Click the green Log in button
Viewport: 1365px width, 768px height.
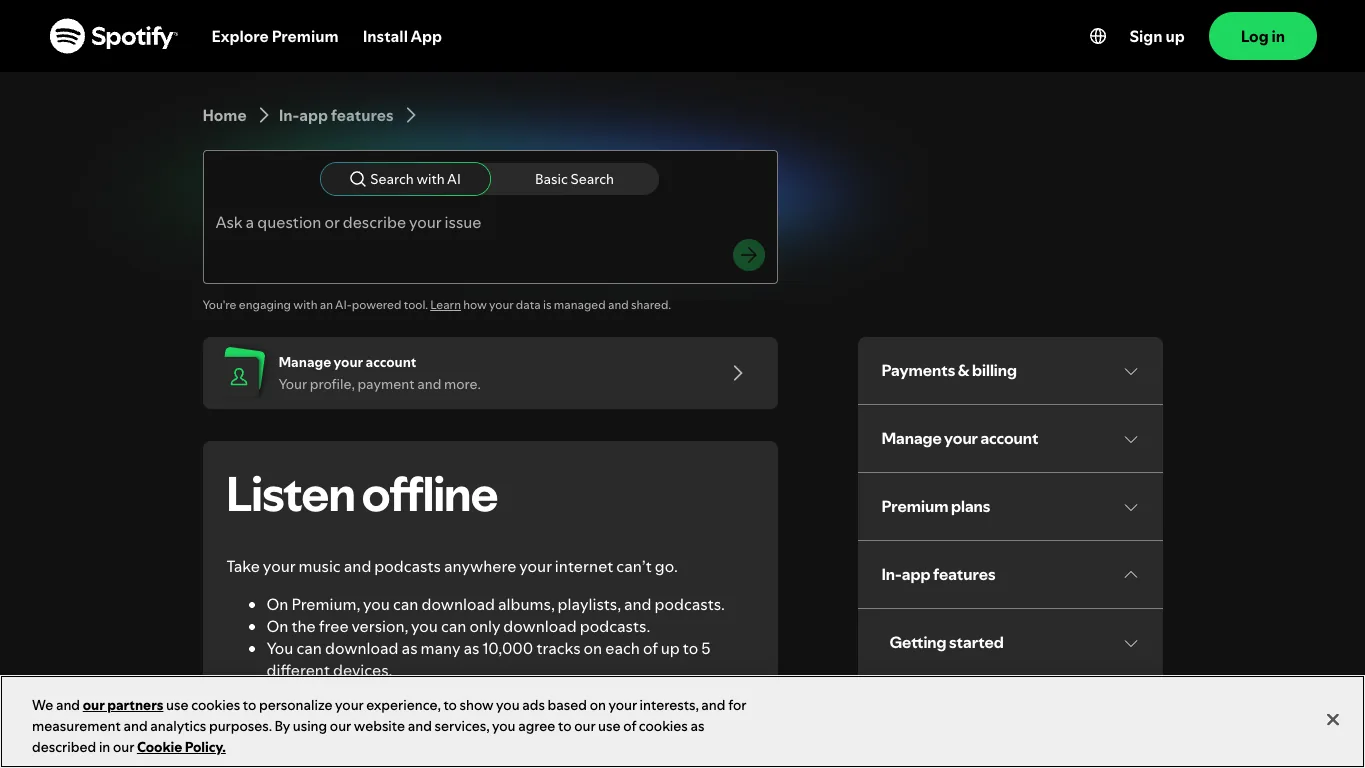(x=1263, y=36)
